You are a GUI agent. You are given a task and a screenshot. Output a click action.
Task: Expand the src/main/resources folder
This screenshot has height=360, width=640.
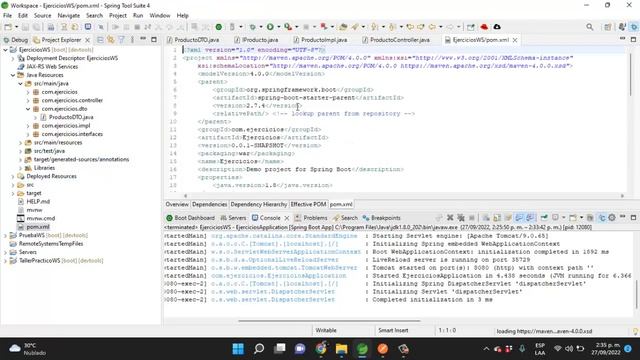point(20,143)
